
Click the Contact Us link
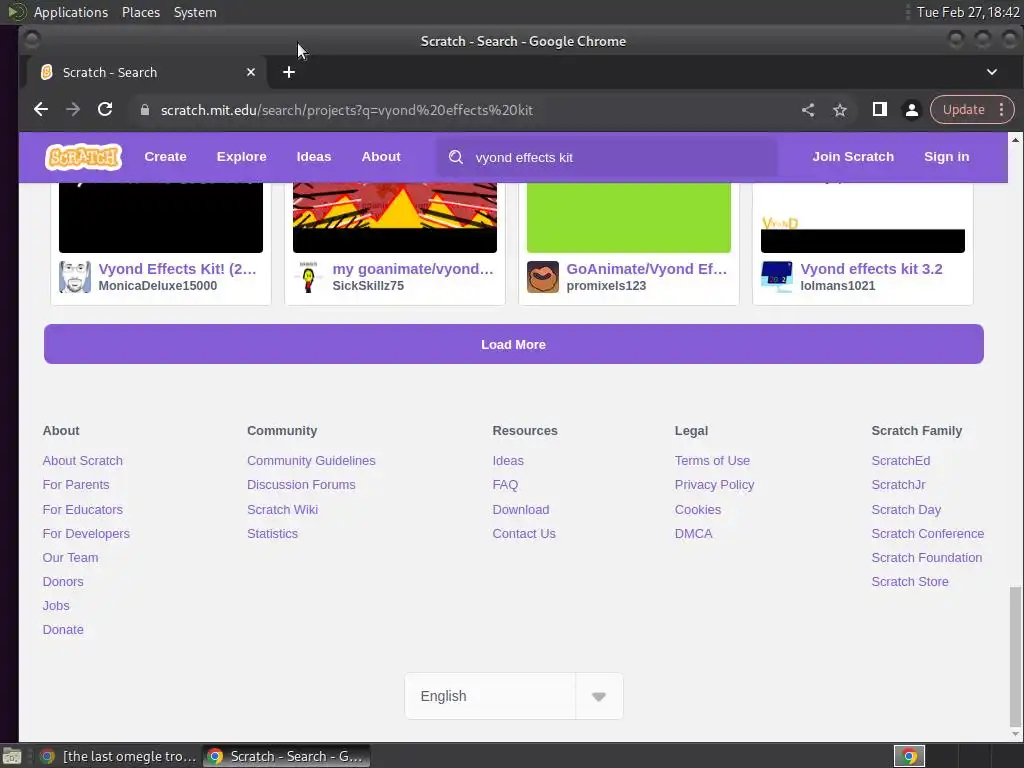pos(524,534)
